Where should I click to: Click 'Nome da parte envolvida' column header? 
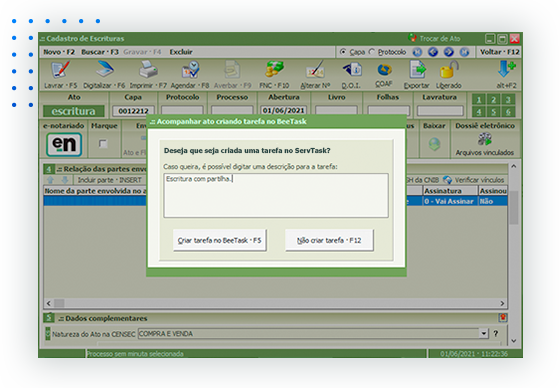[95, 191]
